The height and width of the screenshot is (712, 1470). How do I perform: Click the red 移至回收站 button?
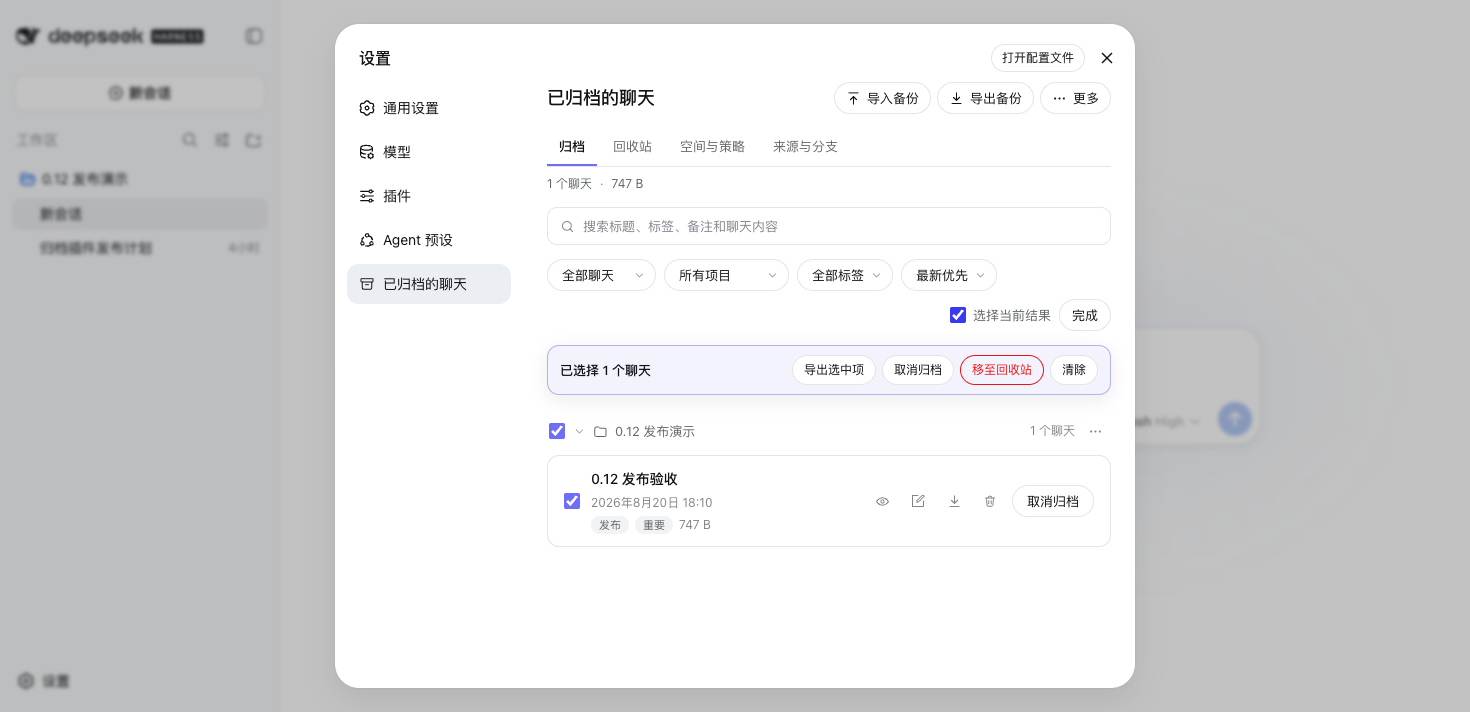(x=1002, y=370)
